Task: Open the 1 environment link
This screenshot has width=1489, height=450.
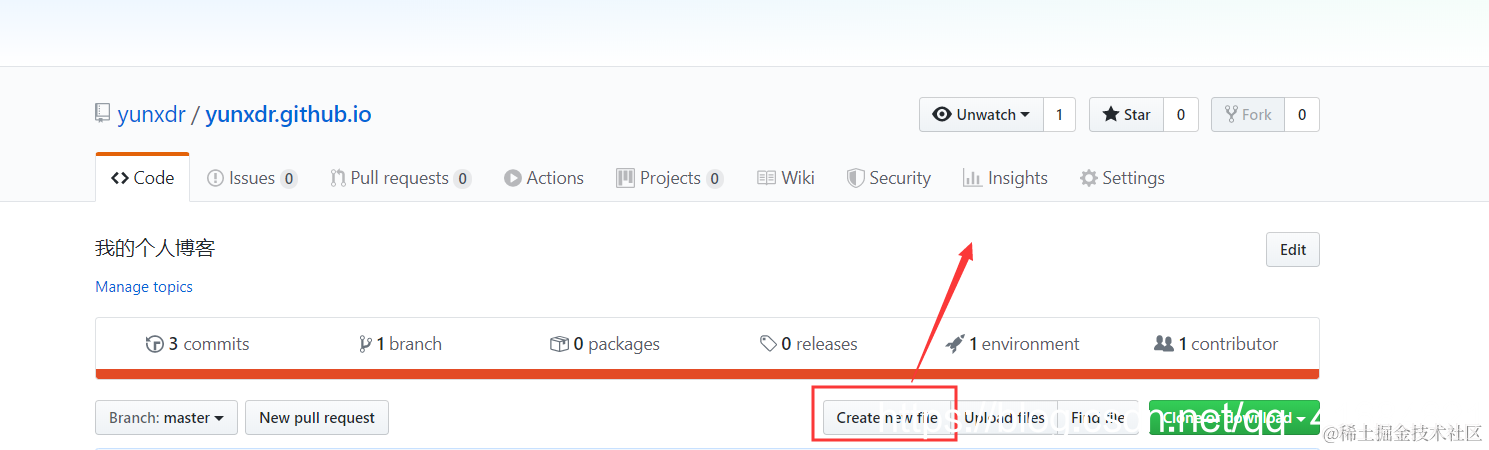Action: click(1012, 344)
